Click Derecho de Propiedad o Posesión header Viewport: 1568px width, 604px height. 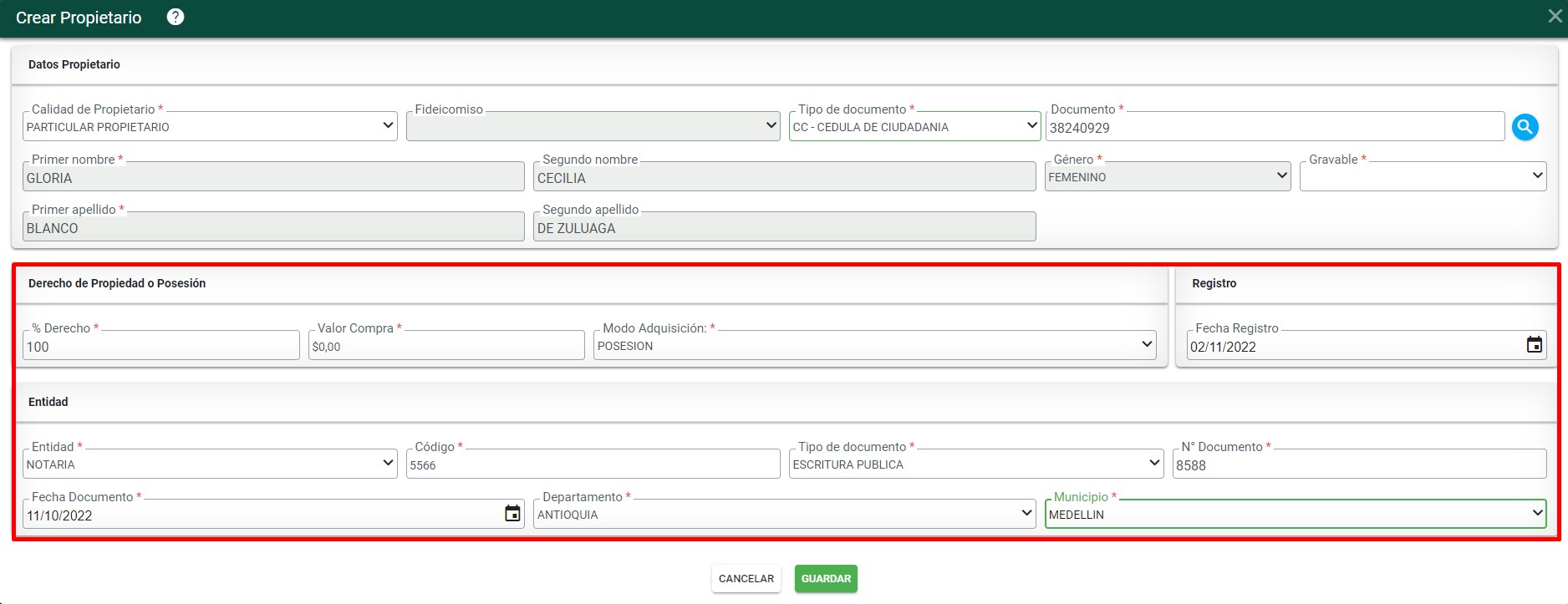[117, 283]
